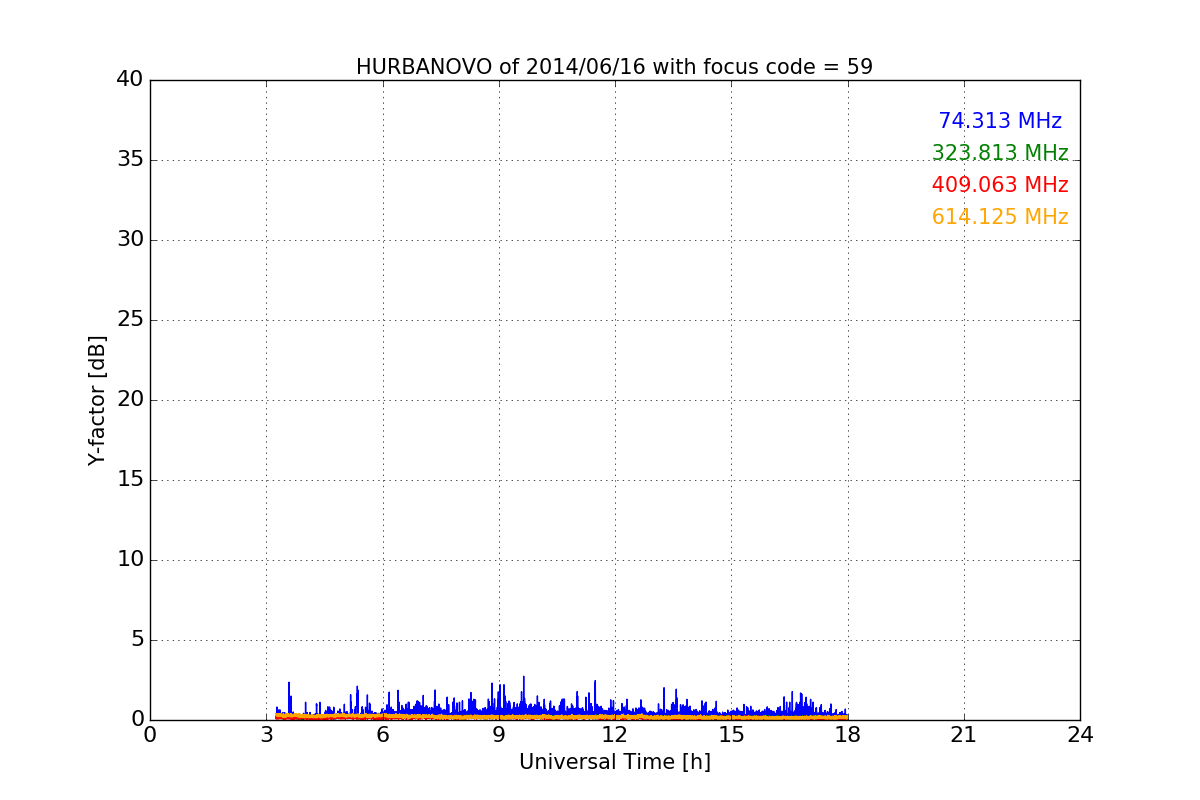Click the plot title 'HURBANOVO of 2014/06/16'
Image resolution: width=1200 pixels, height=800 pixels.
point(501,67)
